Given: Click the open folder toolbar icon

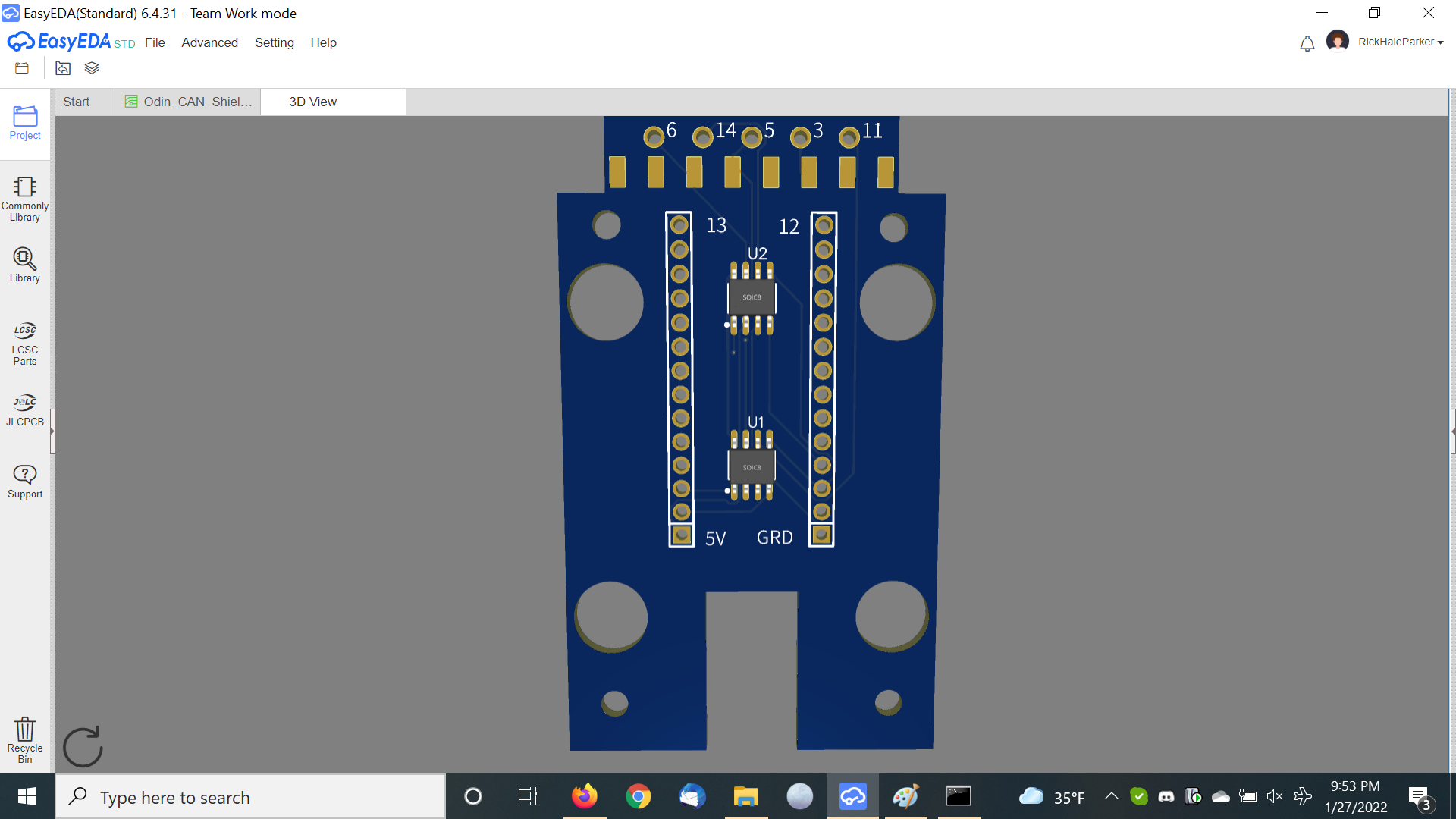Looking at the screenshot, I should click(22, 68).
